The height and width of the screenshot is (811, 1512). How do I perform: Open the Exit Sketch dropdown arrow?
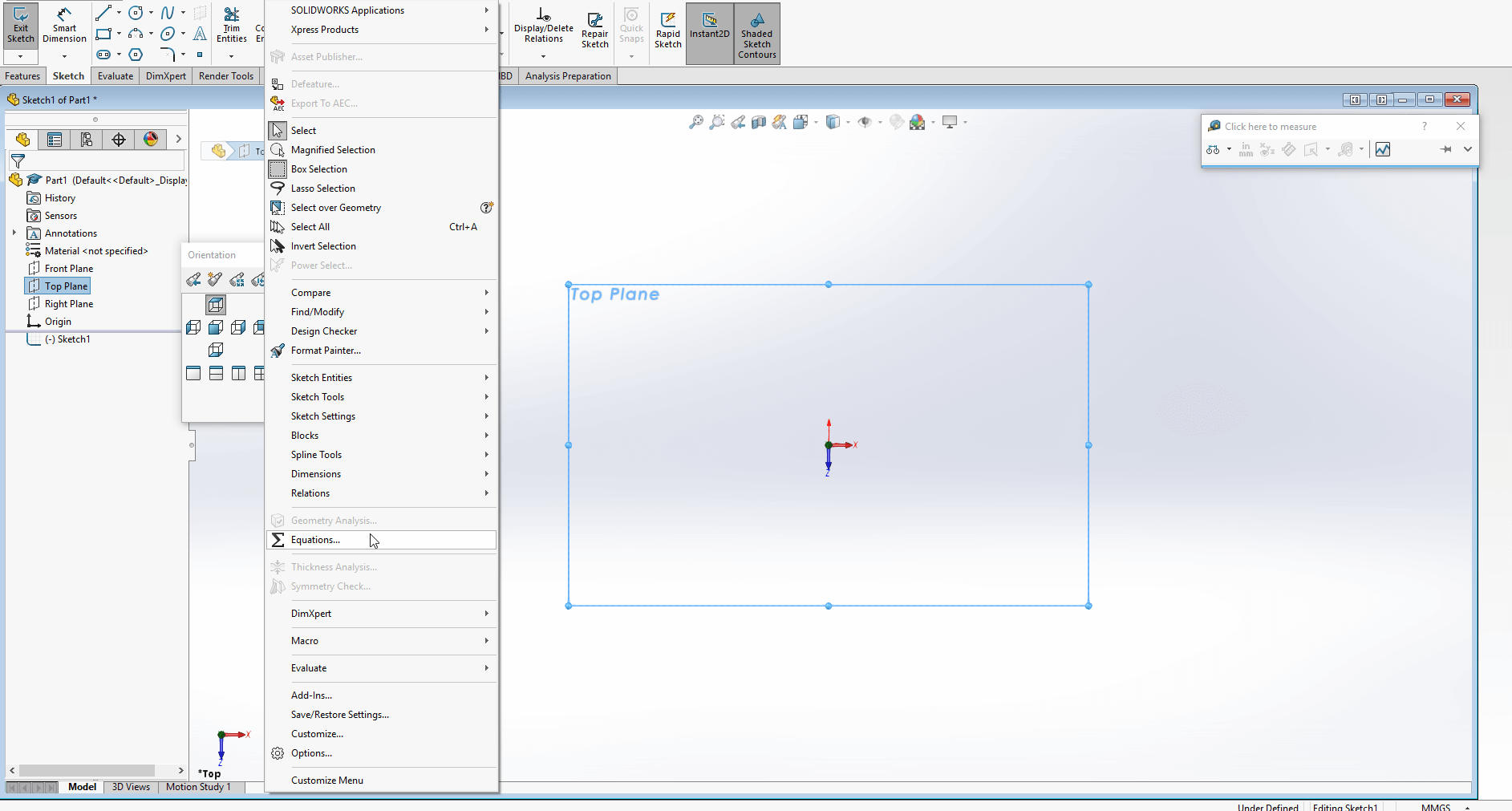[21, 57]
